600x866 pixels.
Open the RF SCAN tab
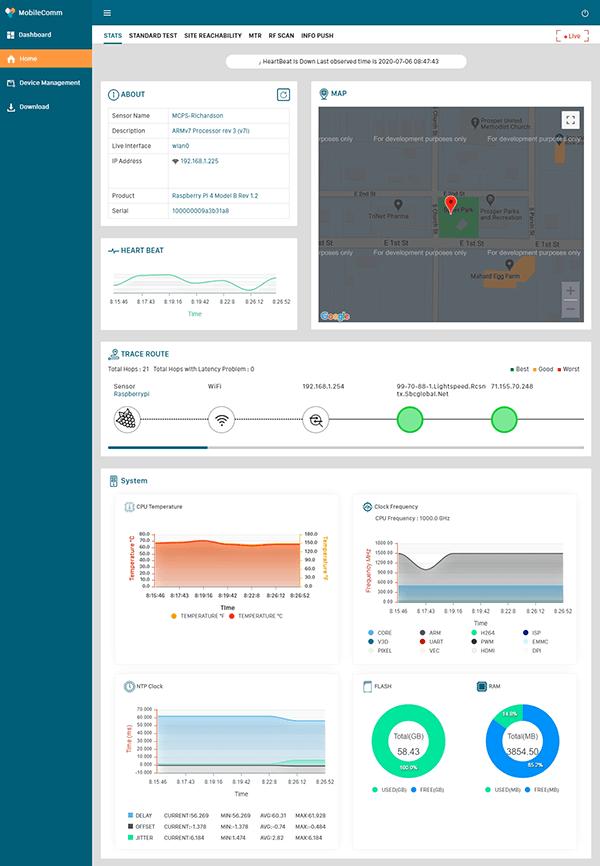click(x=280, y=35)
